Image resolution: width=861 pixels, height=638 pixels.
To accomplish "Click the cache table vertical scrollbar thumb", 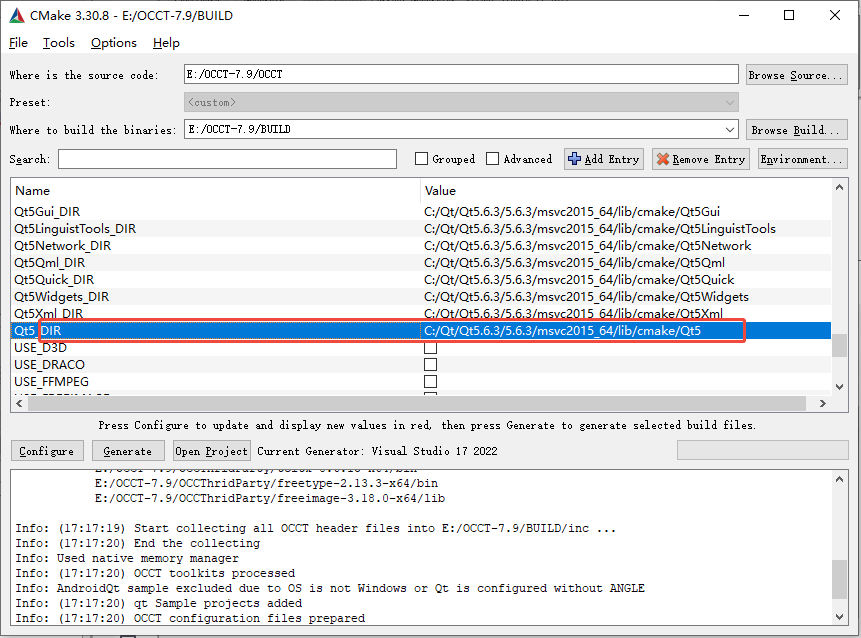I will tap(839, 345).
